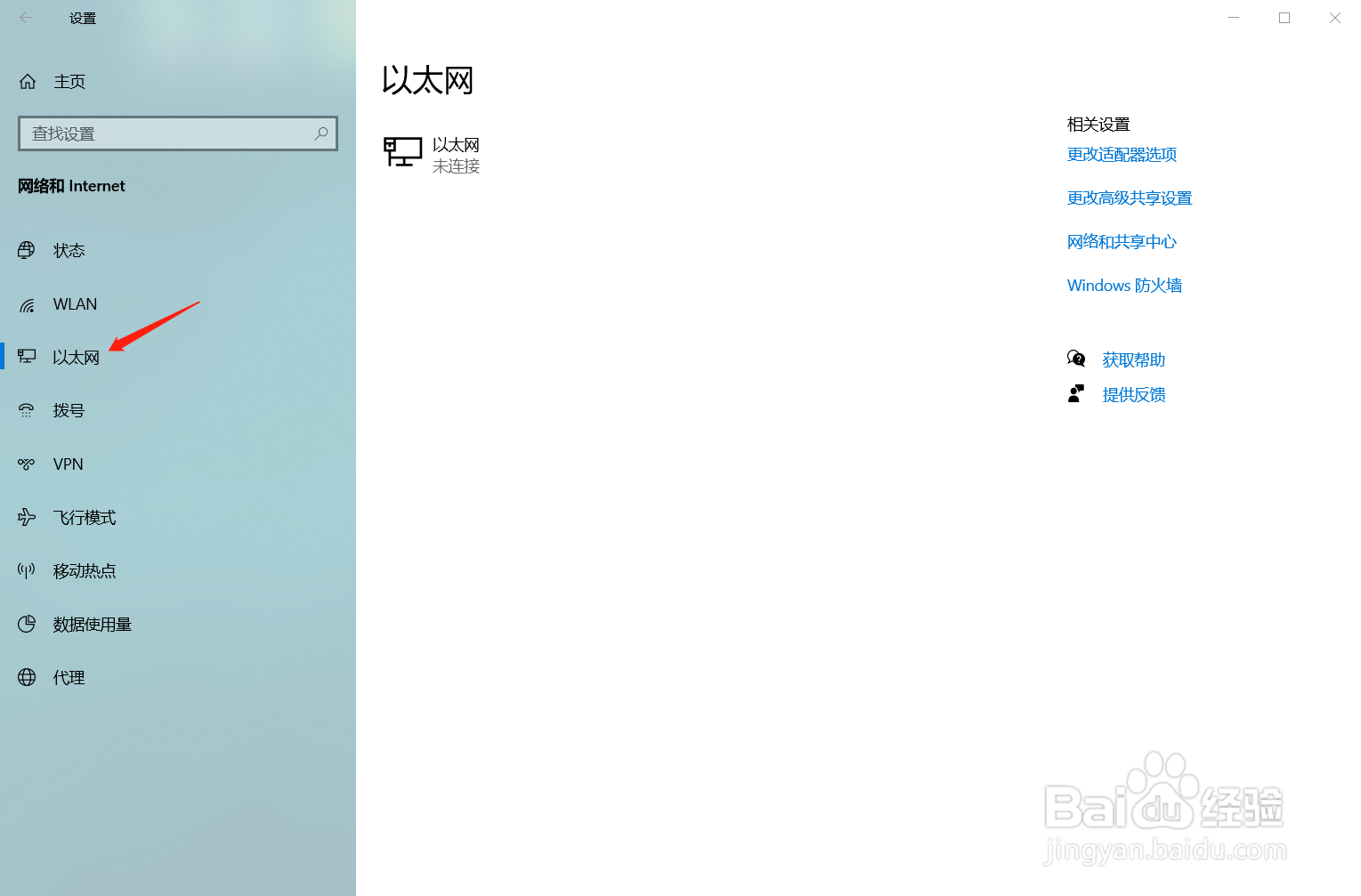This screenshot has width=1361, height=896.
Task: Click the 网络和 Internet section heading
Action: point(71,186)
